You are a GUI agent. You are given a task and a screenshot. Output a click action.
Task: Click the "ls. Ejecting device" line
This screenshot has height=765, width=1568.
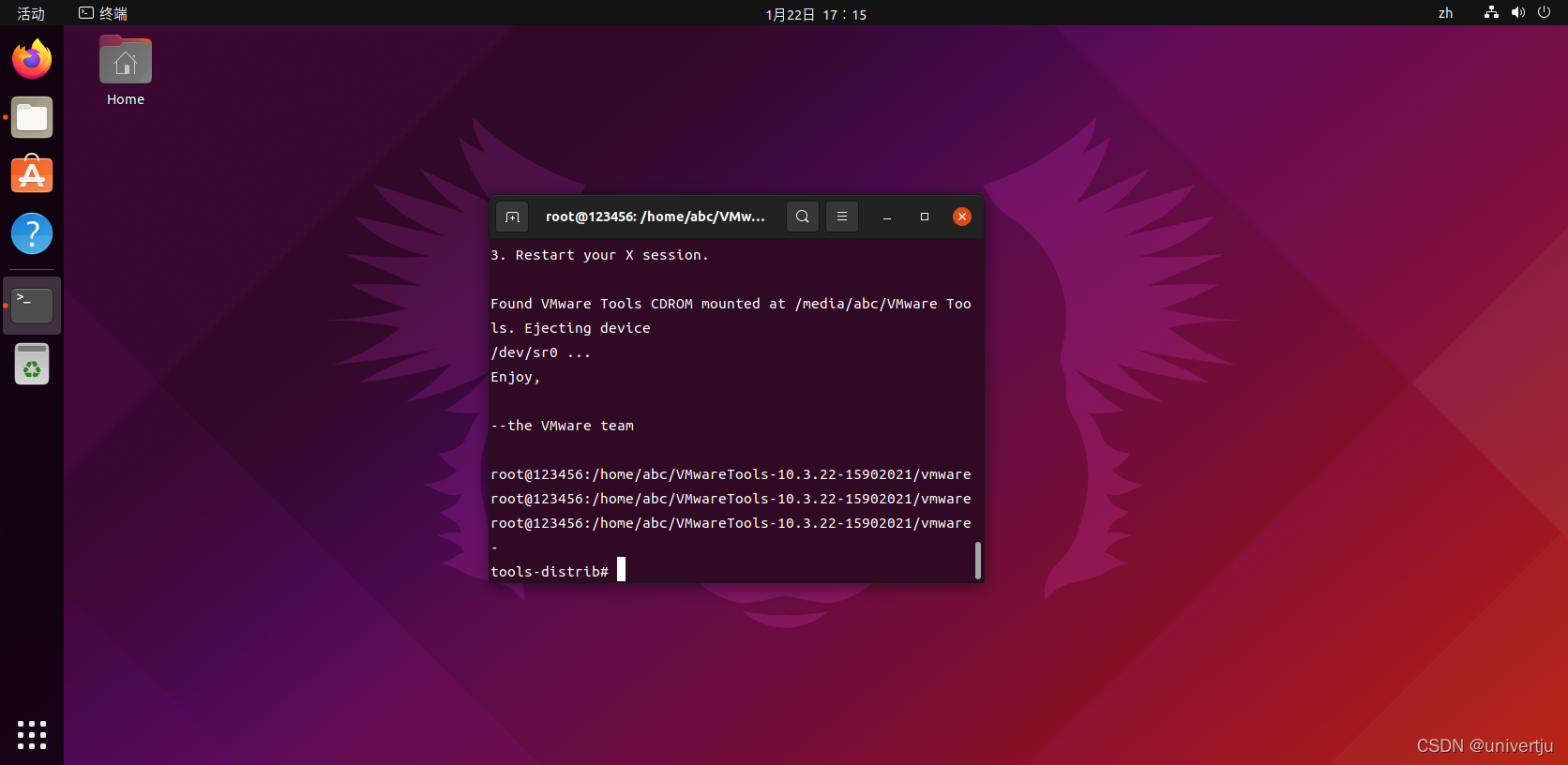point(571,328)
